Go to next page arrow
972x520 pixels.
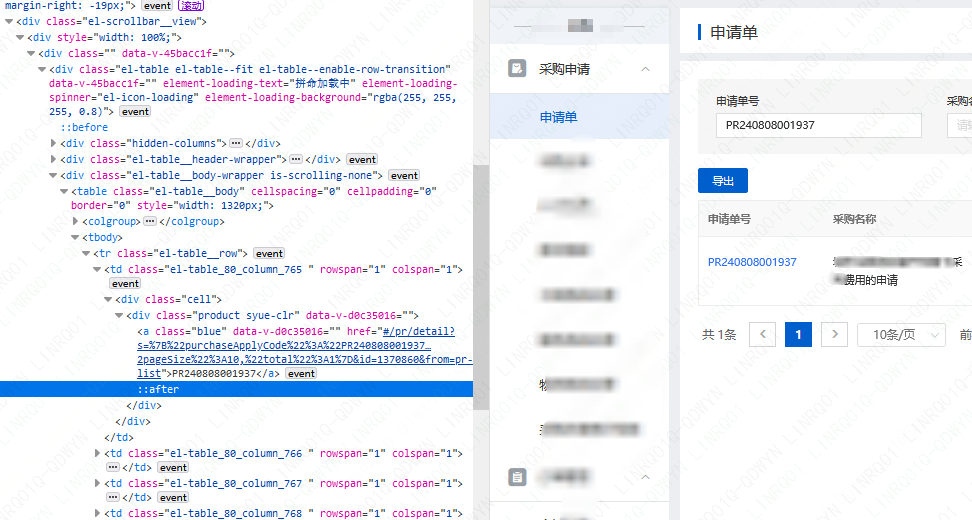point(834,335)
